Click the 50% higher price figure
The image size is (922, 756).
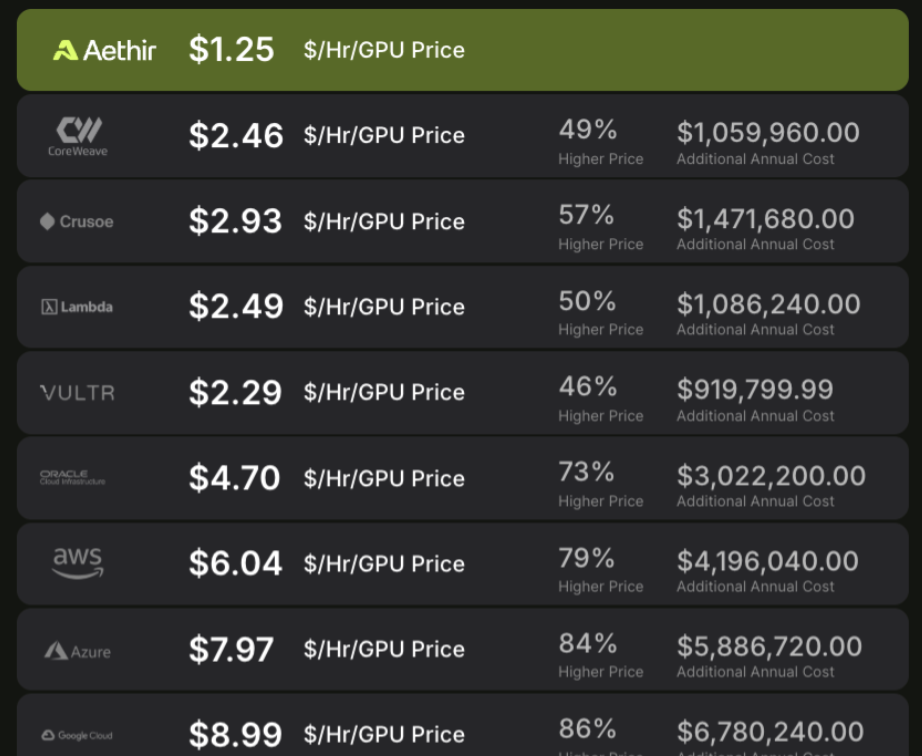pos(587,301)
